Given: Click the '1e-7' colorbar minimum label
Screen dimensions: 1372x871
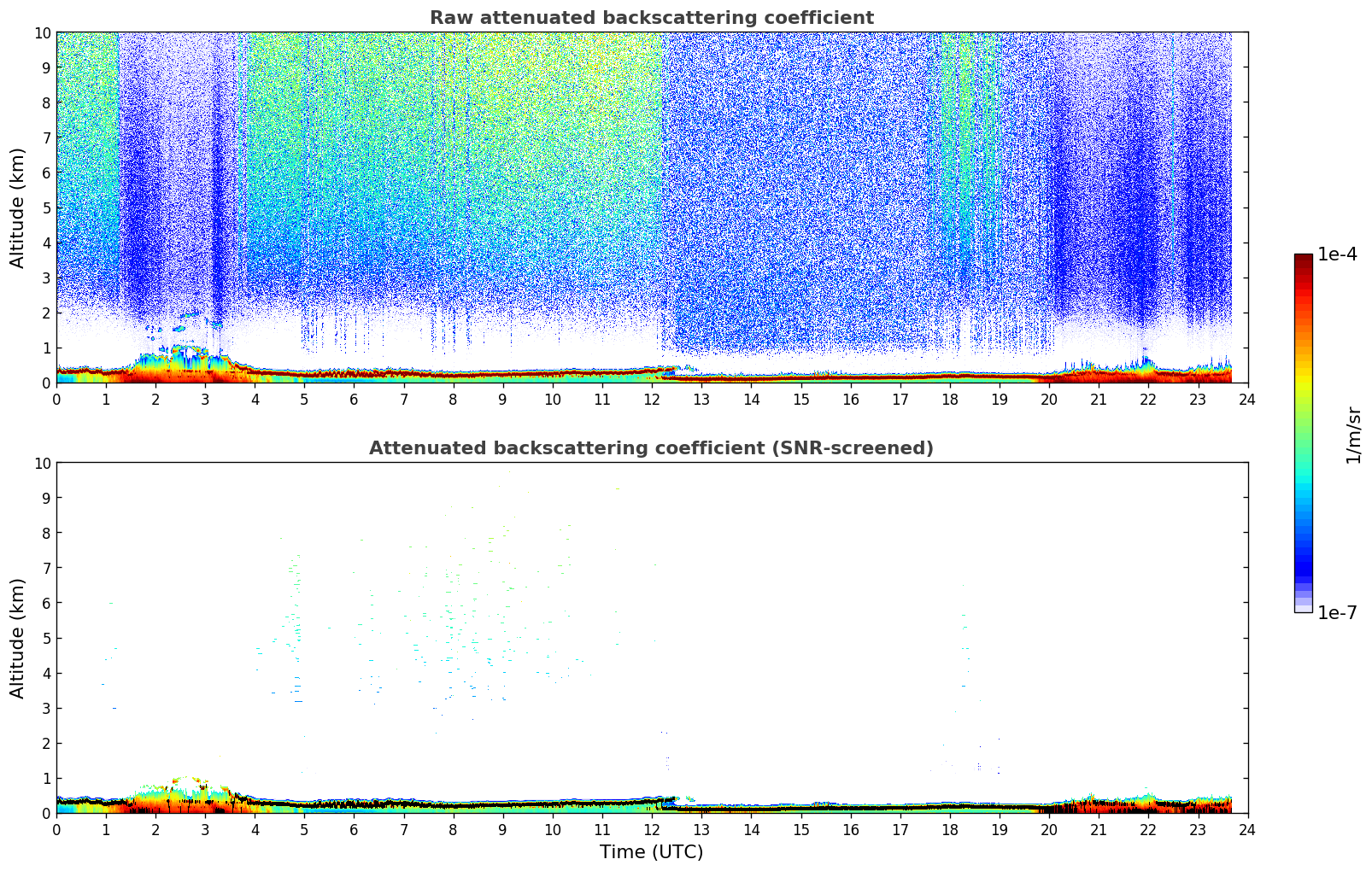Looking at the screenshot, I should point(1337,612).
